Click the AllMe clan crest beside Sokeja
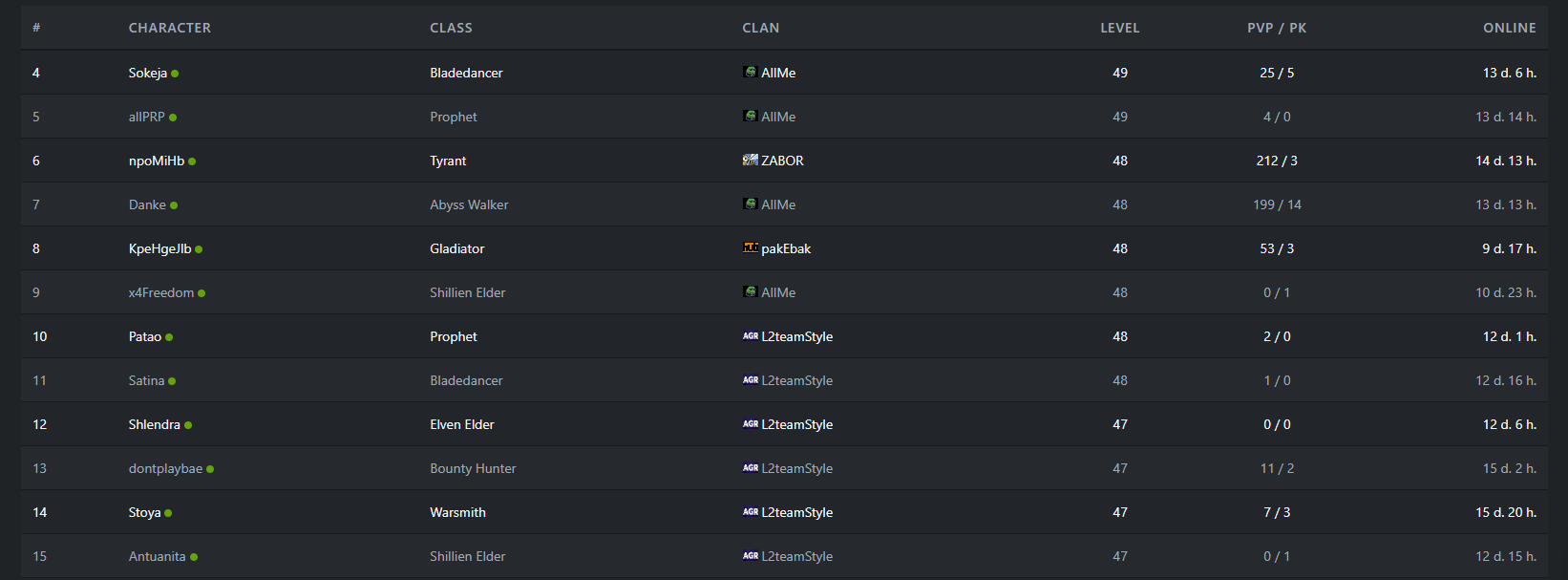Screen dimensions: 1568x580 tap(751, 72)
